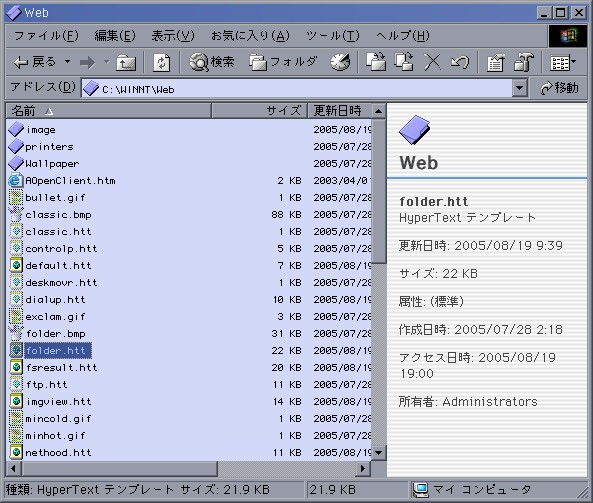
Task: Click the Move To folder icon
Action: [x=376, y=62]
